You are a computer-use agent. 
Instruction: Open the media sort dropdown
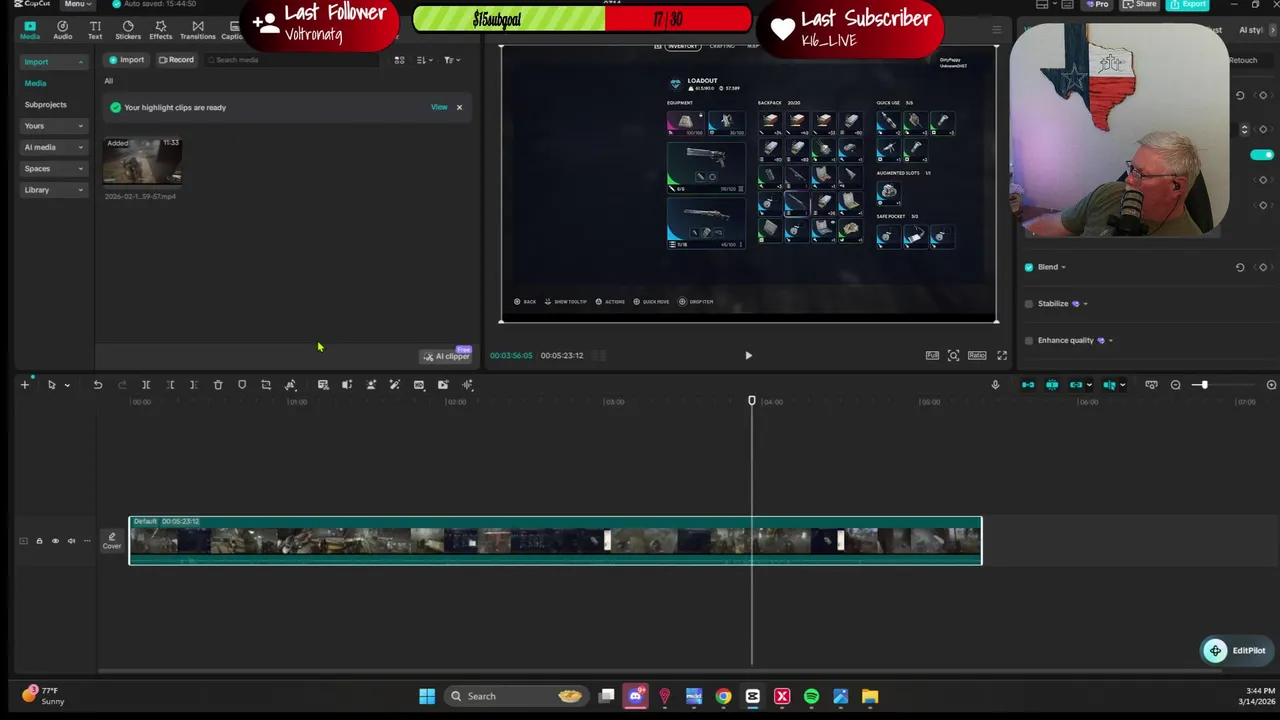[x=425, y=60]
